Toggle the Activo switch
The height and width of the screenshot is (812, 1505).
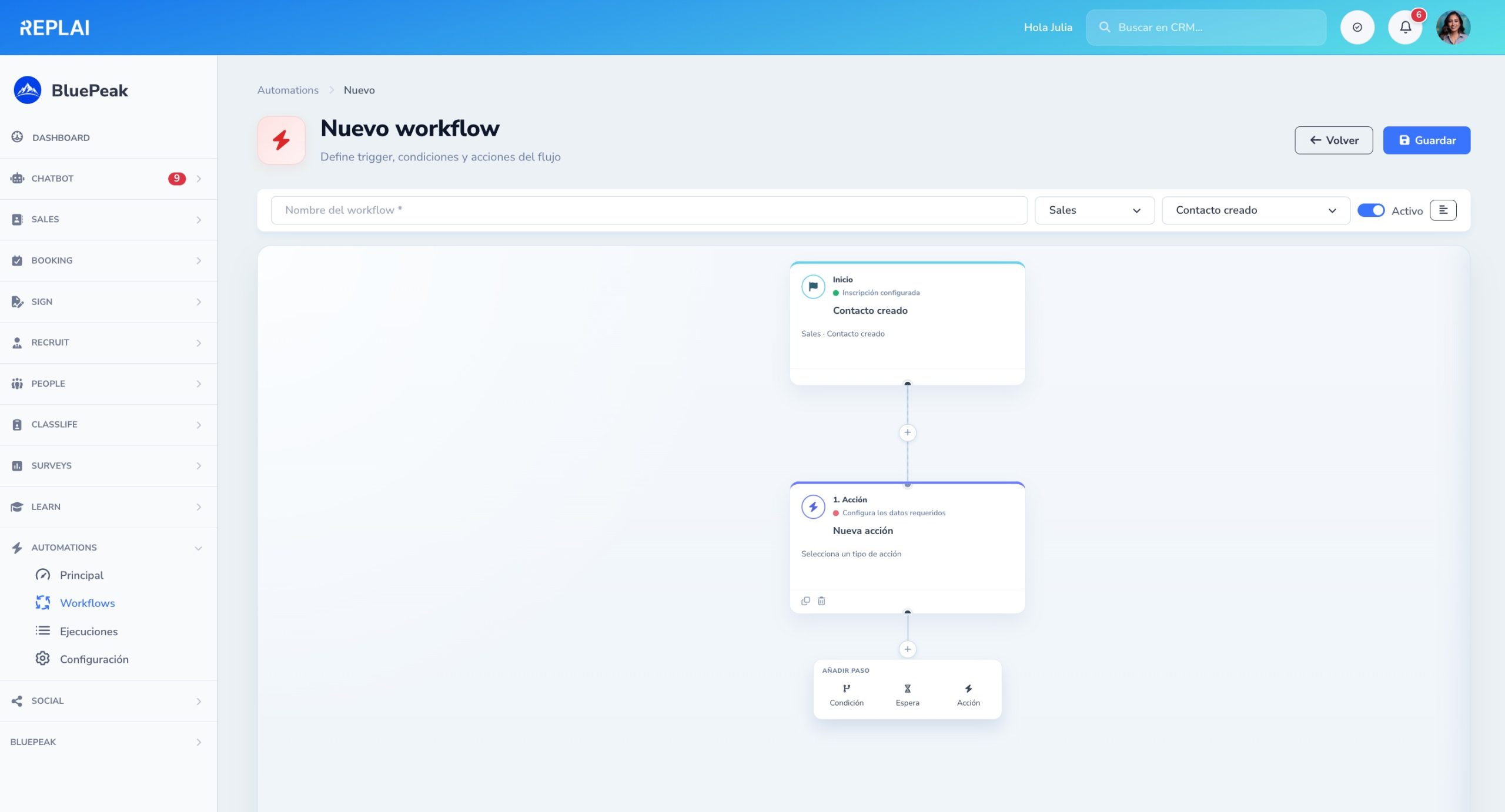click(1370, 210)
